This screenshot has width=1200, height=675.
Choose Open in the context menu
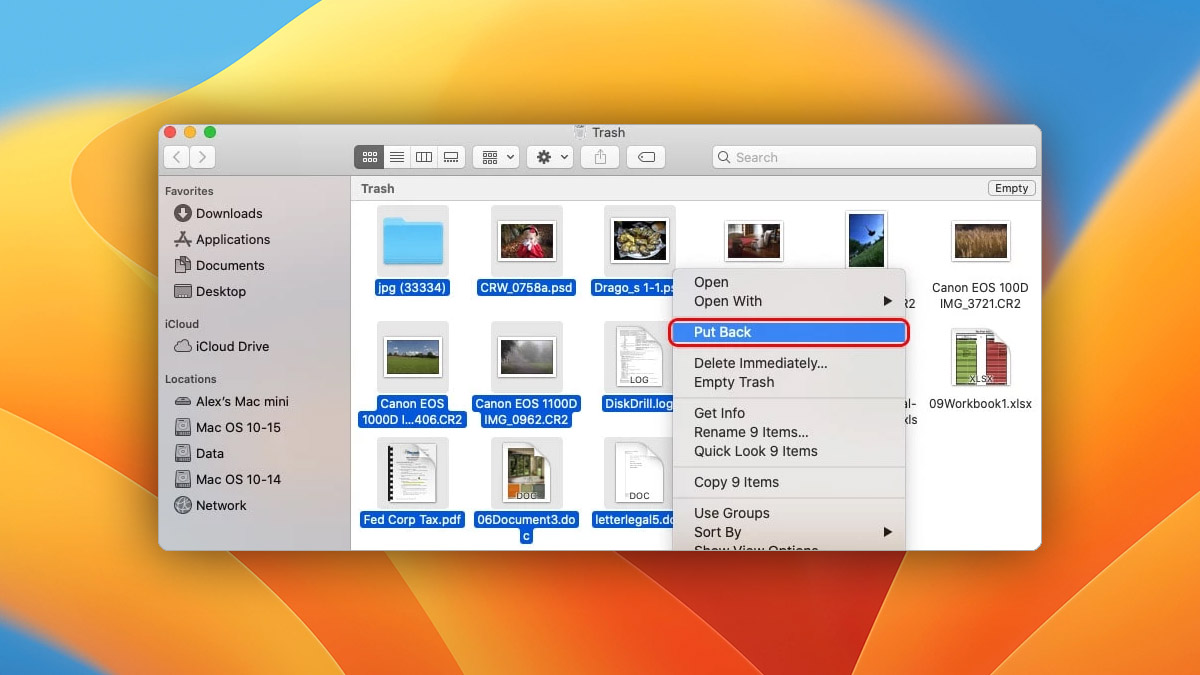789,282
